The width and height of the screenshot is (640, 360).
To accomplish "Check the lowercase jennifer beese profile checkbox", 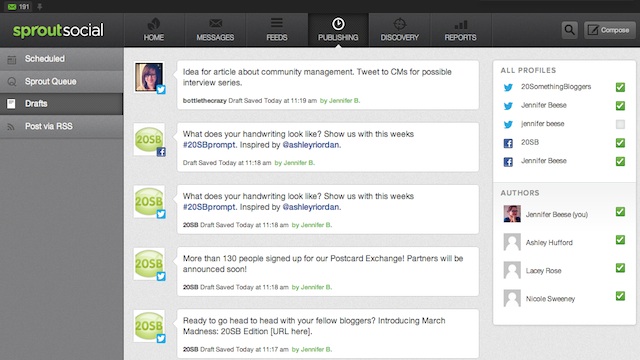I will click(620, 124).
